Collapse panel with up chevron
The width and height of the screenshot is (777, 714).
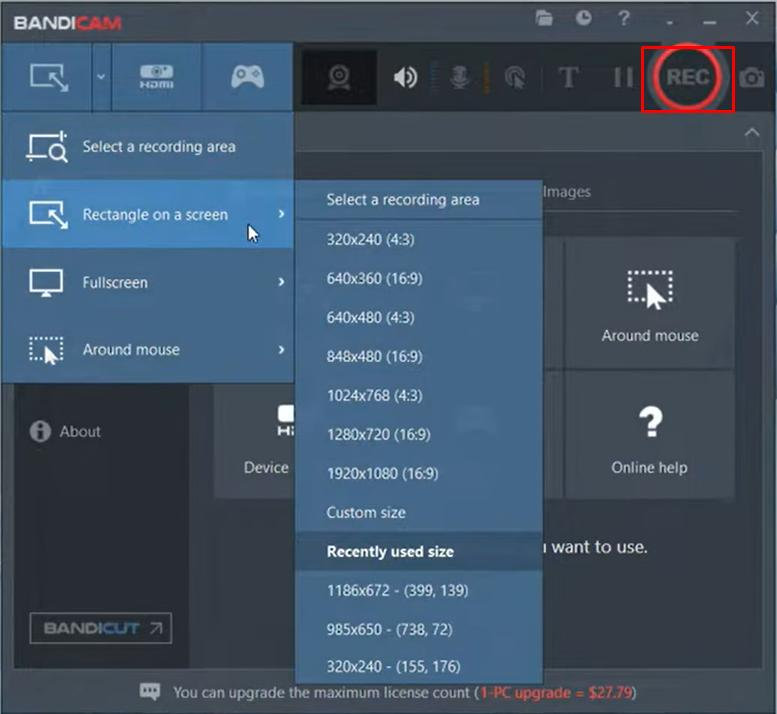(x=752, y=133)
